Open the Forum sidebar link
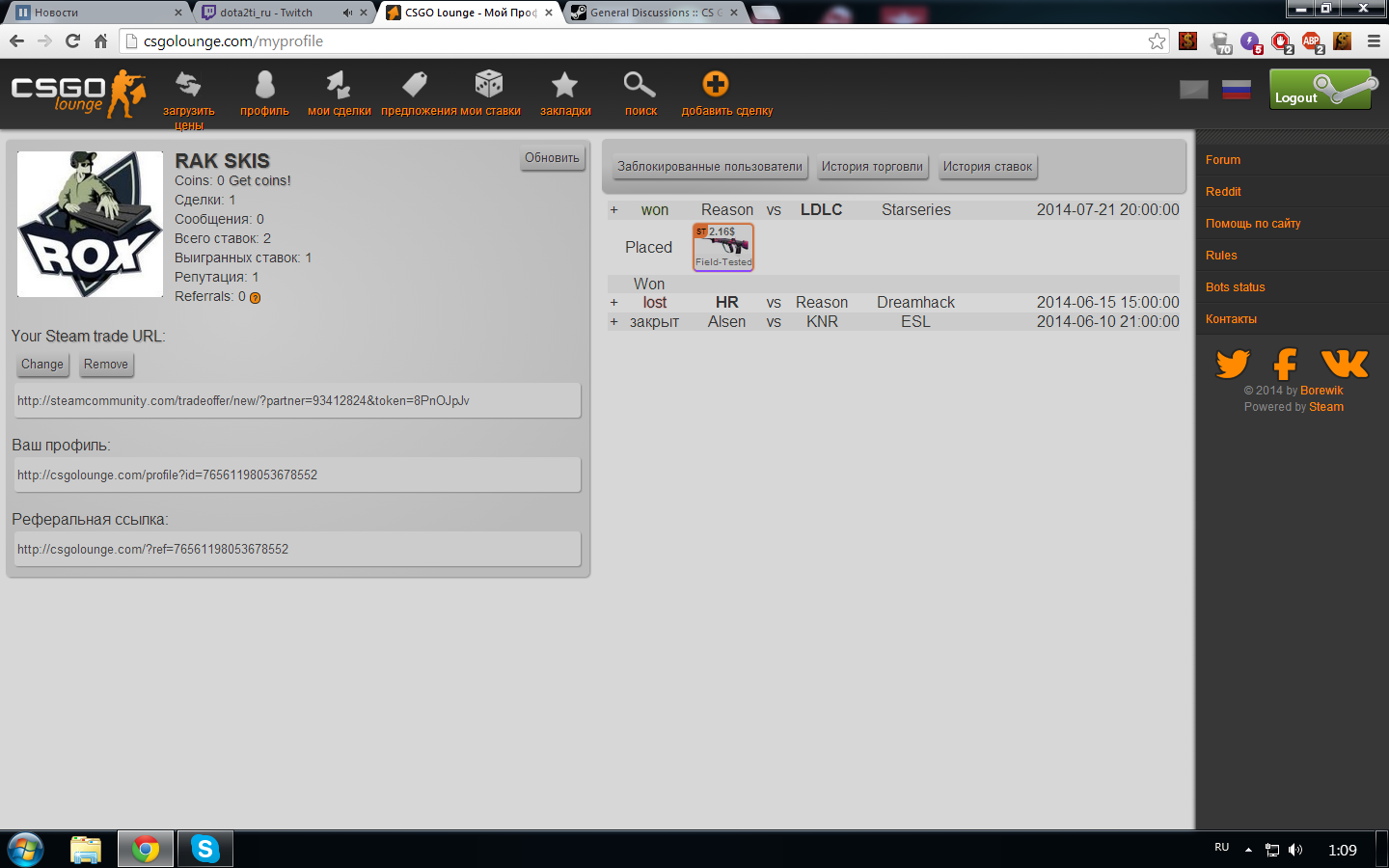 [x=1223, y=160]
